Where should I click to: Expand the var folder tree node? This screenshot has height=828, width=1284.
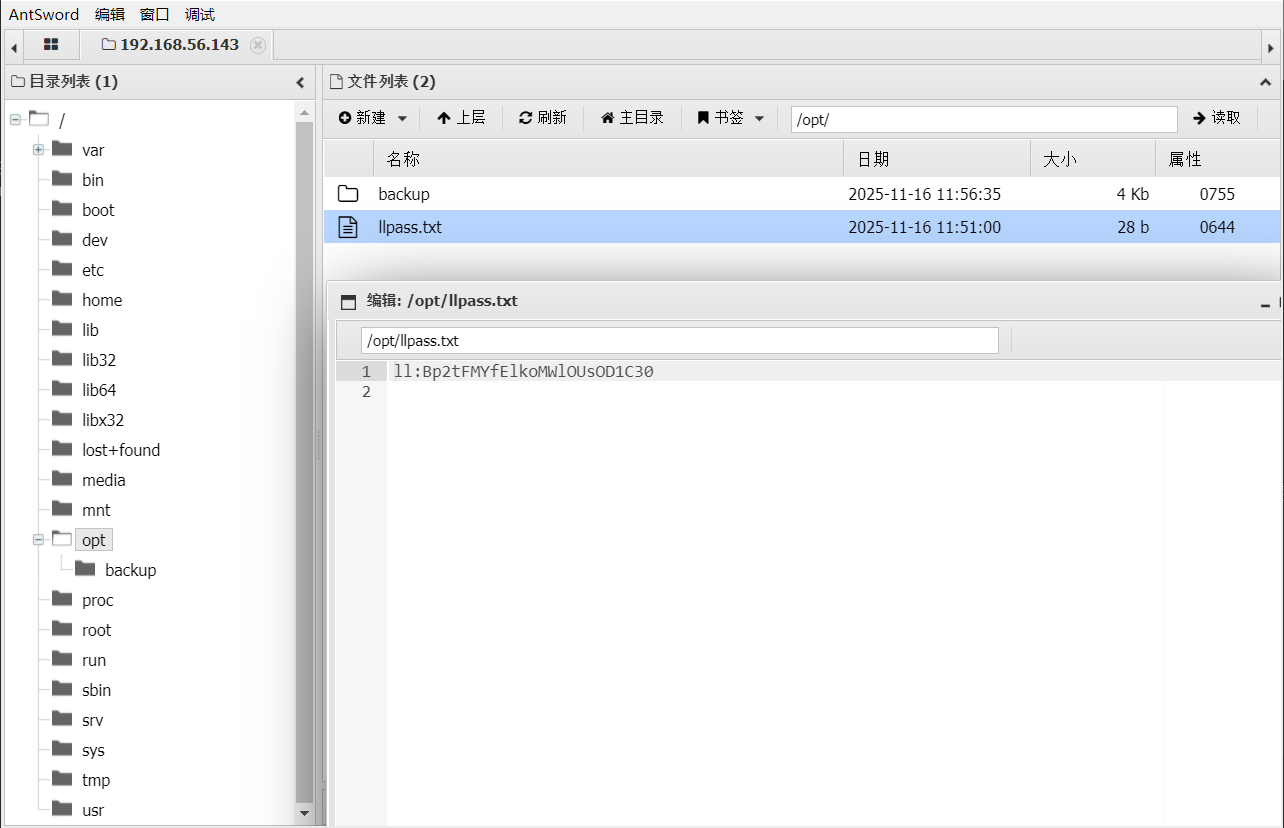click(38, 150)
